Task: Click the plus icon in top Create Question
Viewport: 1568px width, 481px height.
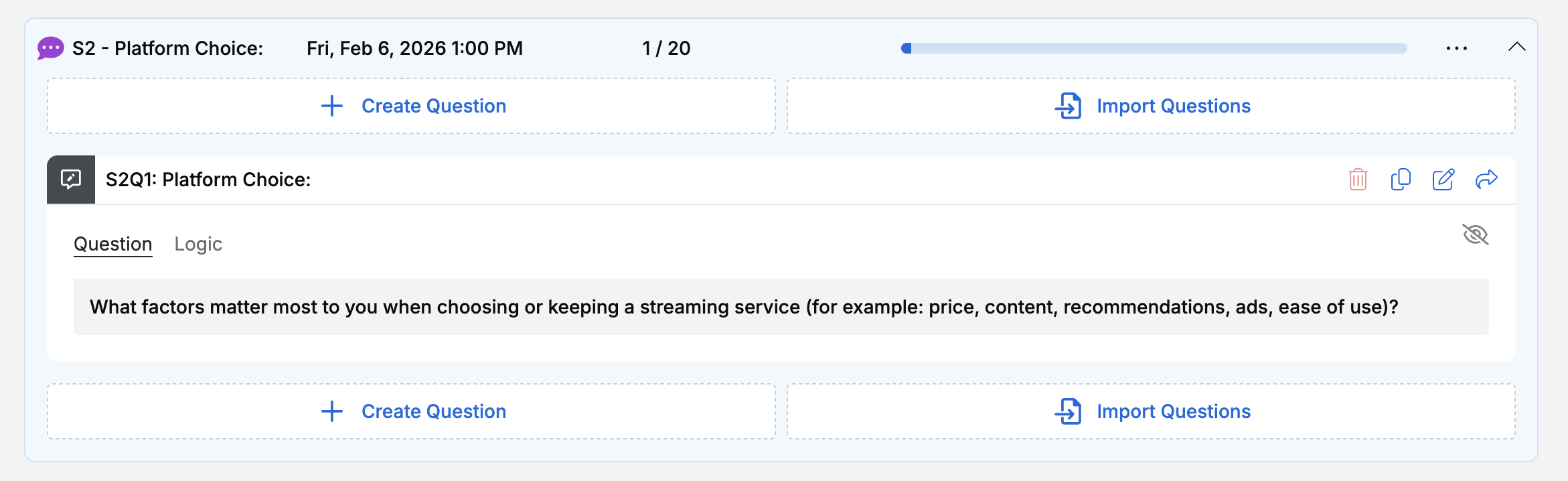Action: (x=332, y=106)
